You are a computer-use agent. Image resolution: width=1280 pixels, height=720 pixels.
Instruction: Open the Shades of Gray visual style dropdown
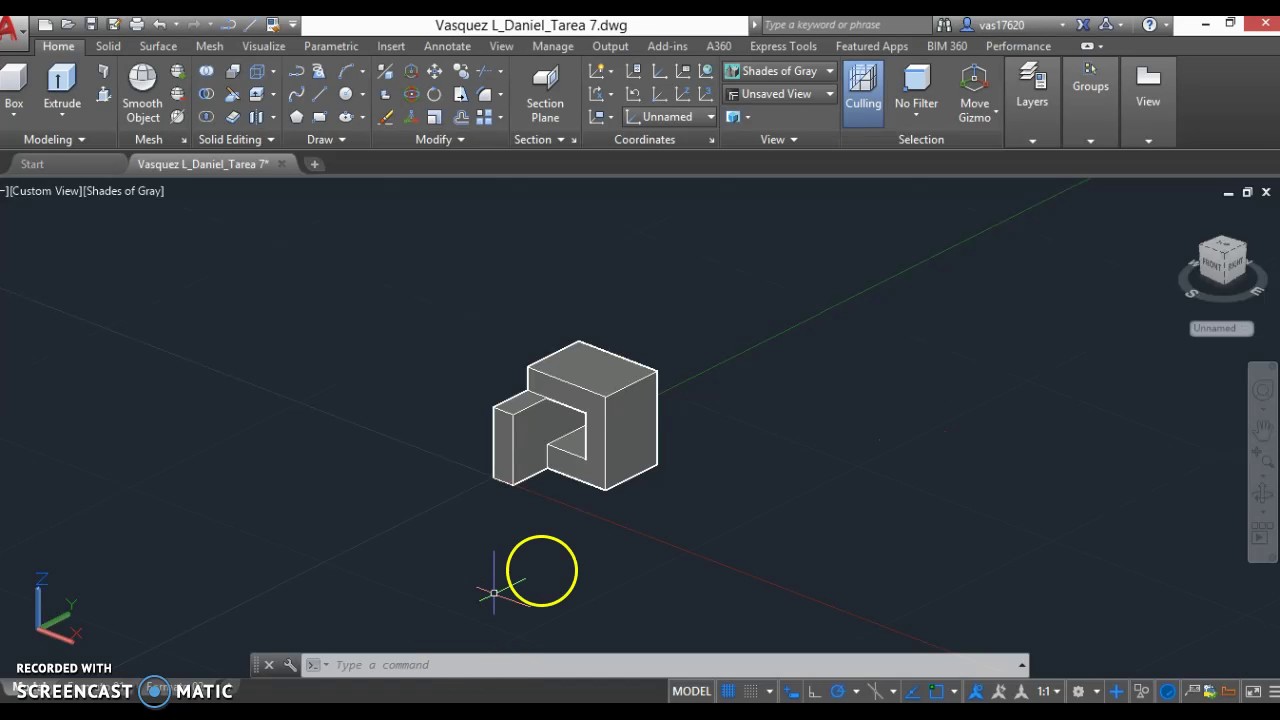click(780, 71)
